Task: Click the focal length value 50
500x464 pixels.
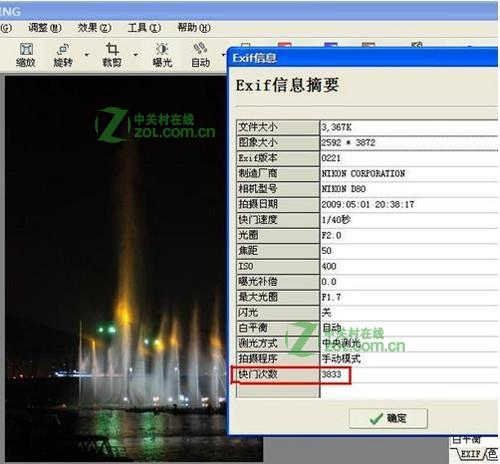Action: 327,251
